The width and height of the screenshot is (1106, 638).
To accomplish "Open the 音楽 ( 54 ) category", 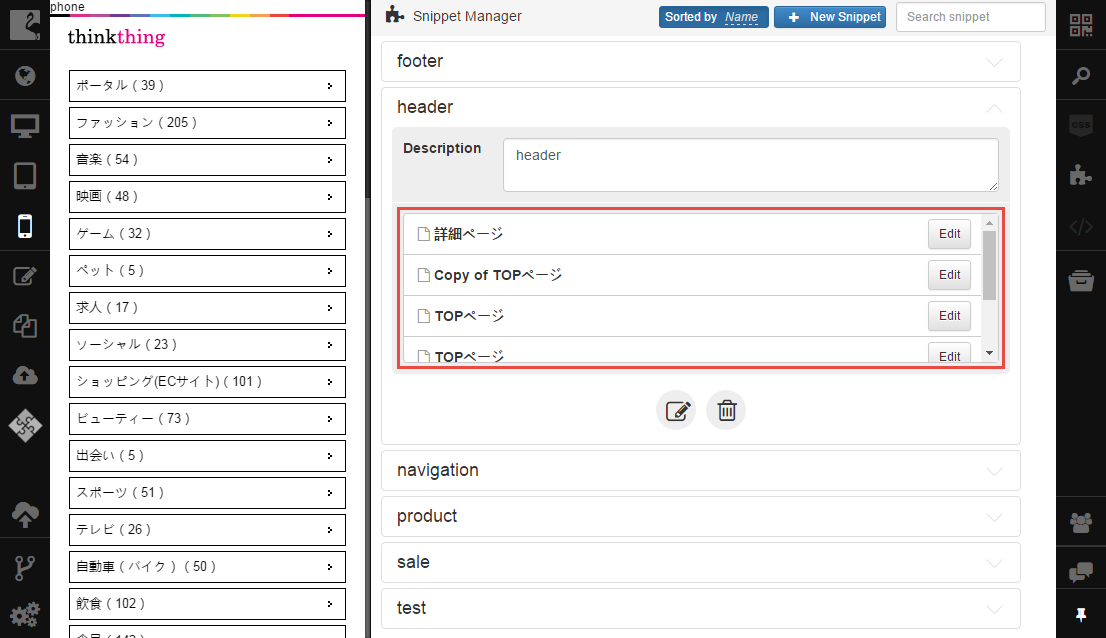I will (207, 160).
